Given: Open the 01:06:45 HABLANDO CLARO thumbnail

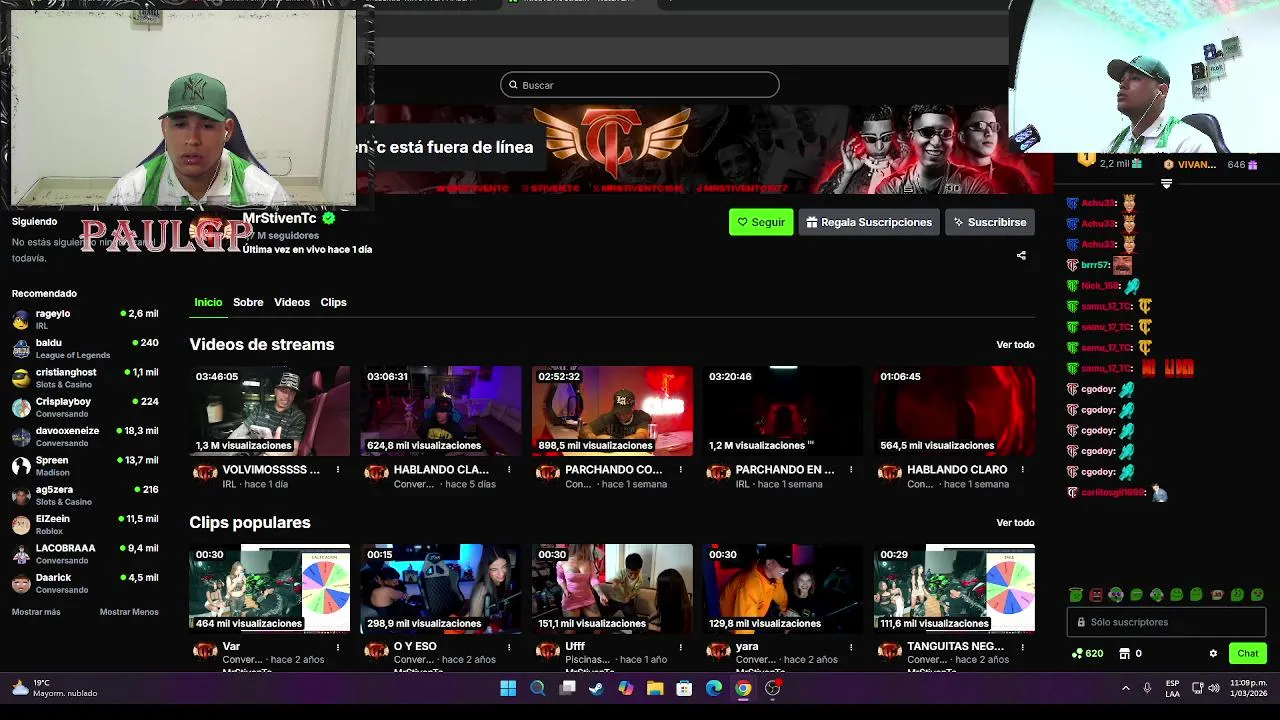Looking at the screenshot, I should (955, 410).
